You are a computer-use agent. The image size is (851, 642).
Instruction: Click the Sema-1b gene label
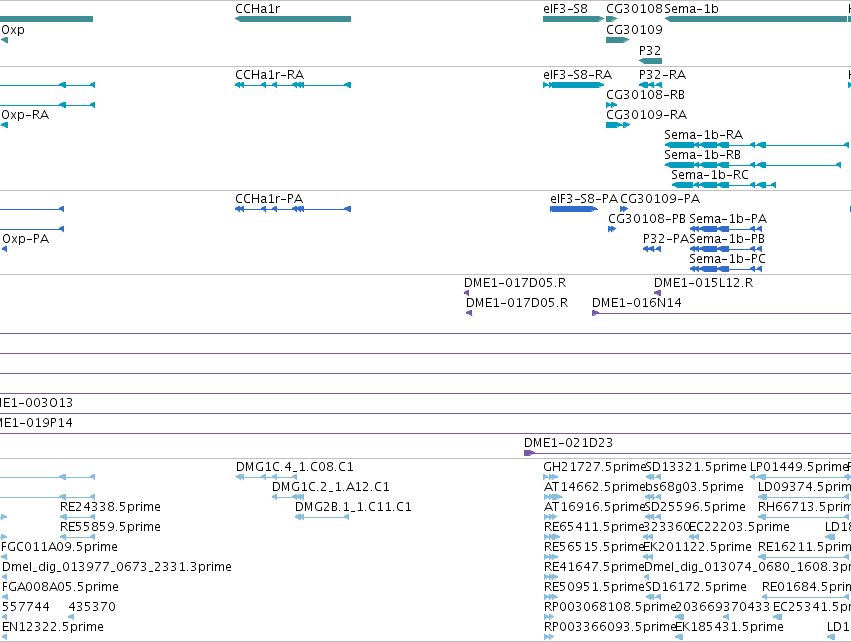(x=691, y=9)
